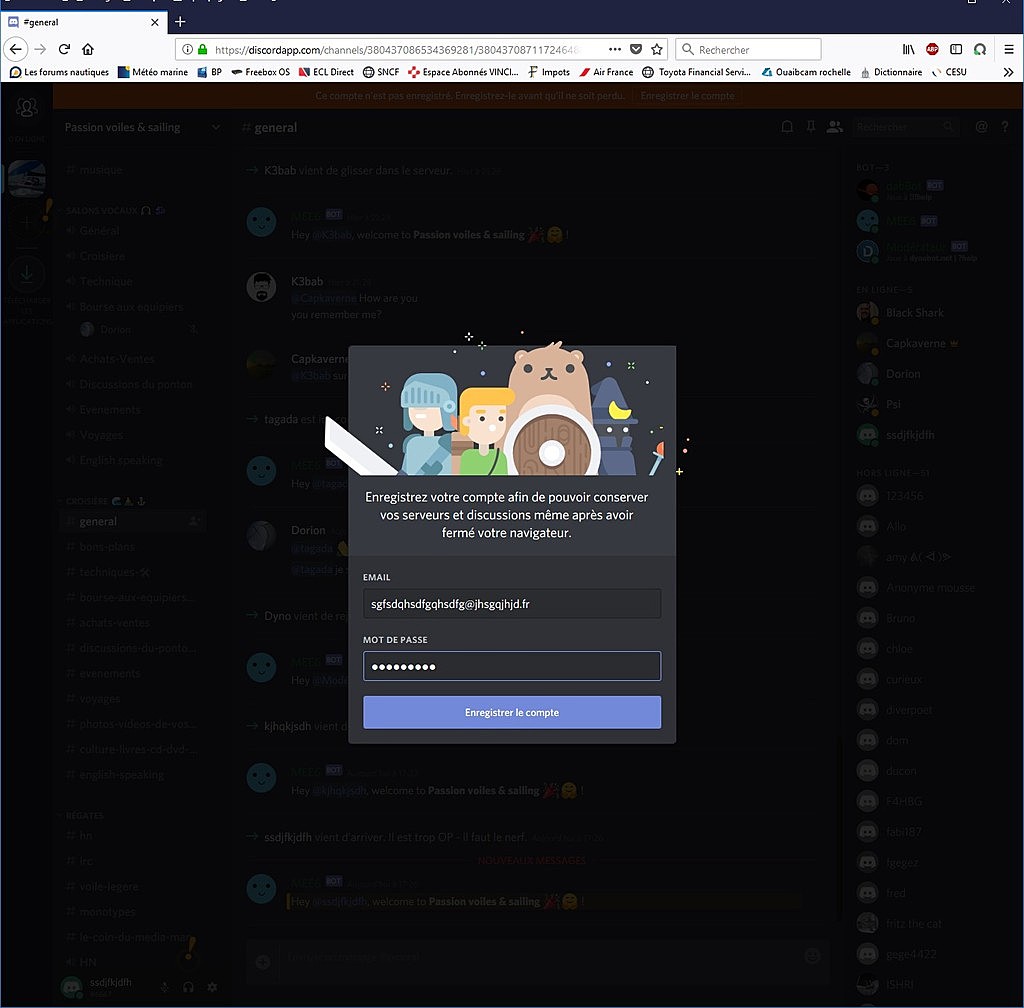
Task: Open the CESU bookmark
Action: click(x=949, y=72)
